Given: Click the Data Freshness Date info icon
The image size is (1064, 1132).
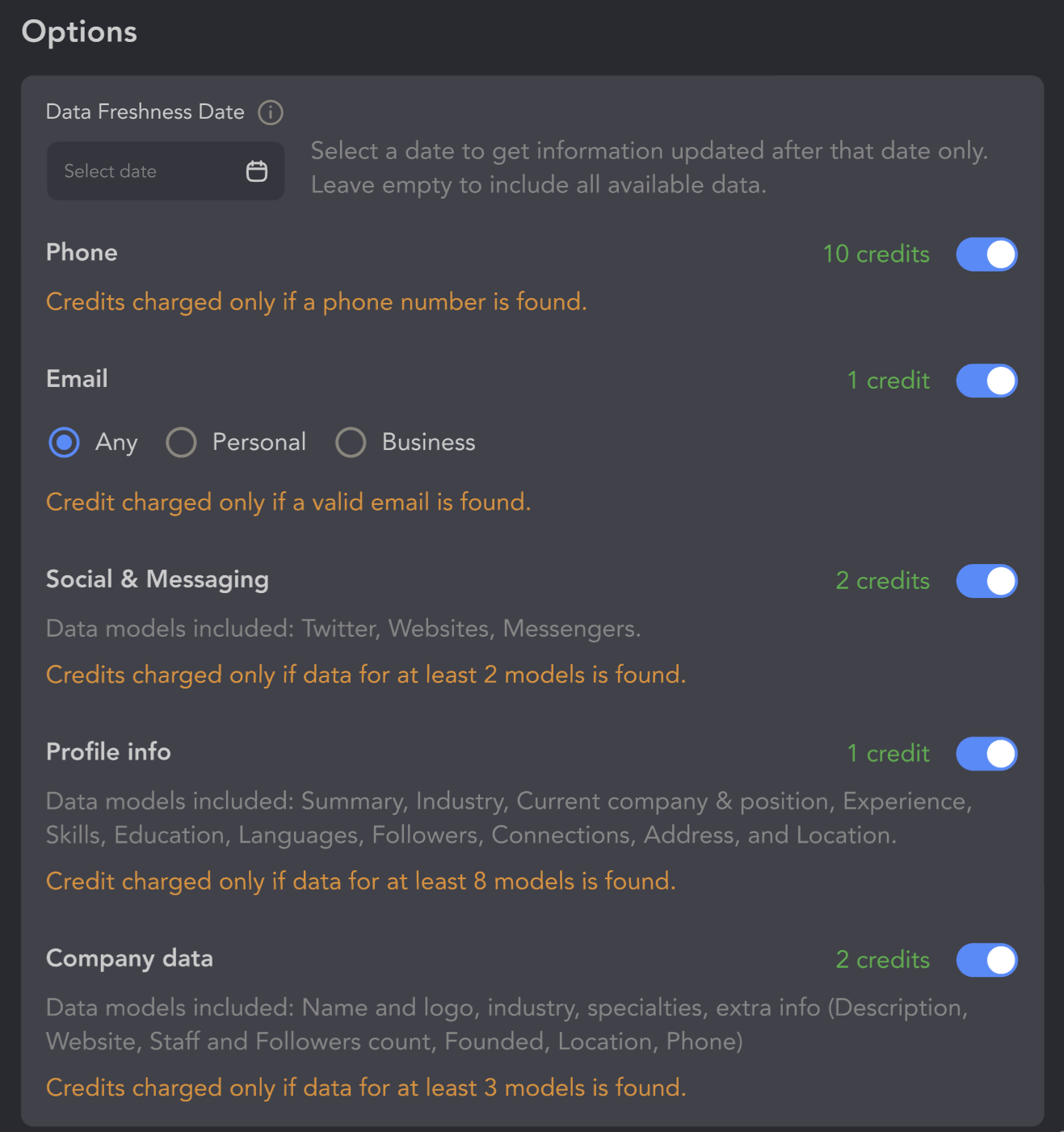Looking at the screenshot, I should click(x=271, y=112).
